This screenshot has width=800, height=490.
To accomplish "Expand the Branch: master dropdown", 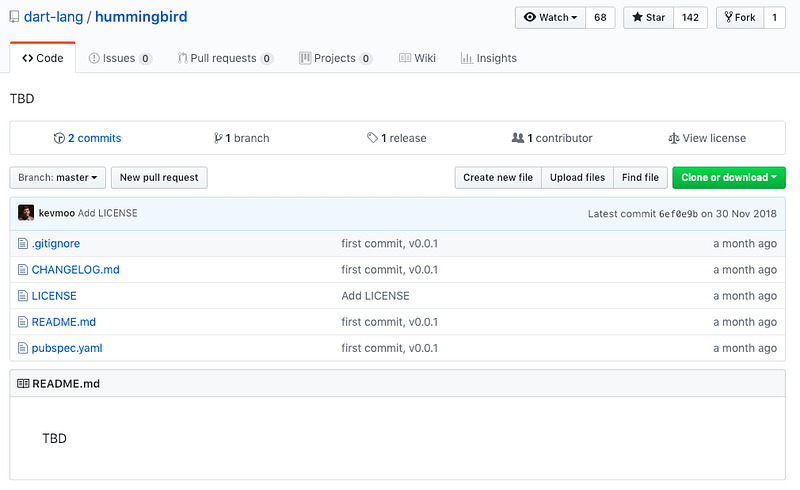I will (58, 178).
